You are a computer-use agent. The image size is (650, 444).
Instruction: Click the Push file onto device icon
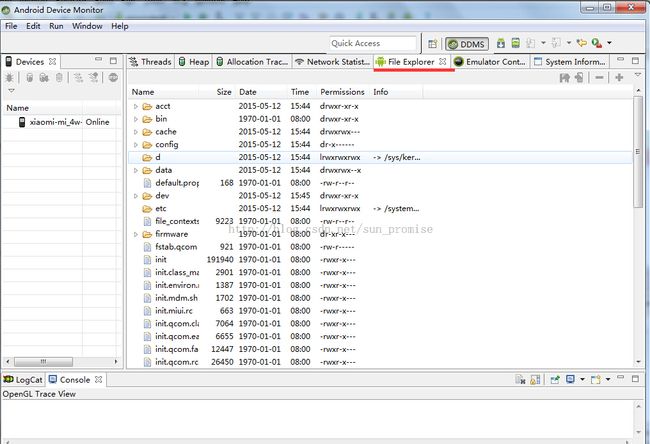click(579, 78)
